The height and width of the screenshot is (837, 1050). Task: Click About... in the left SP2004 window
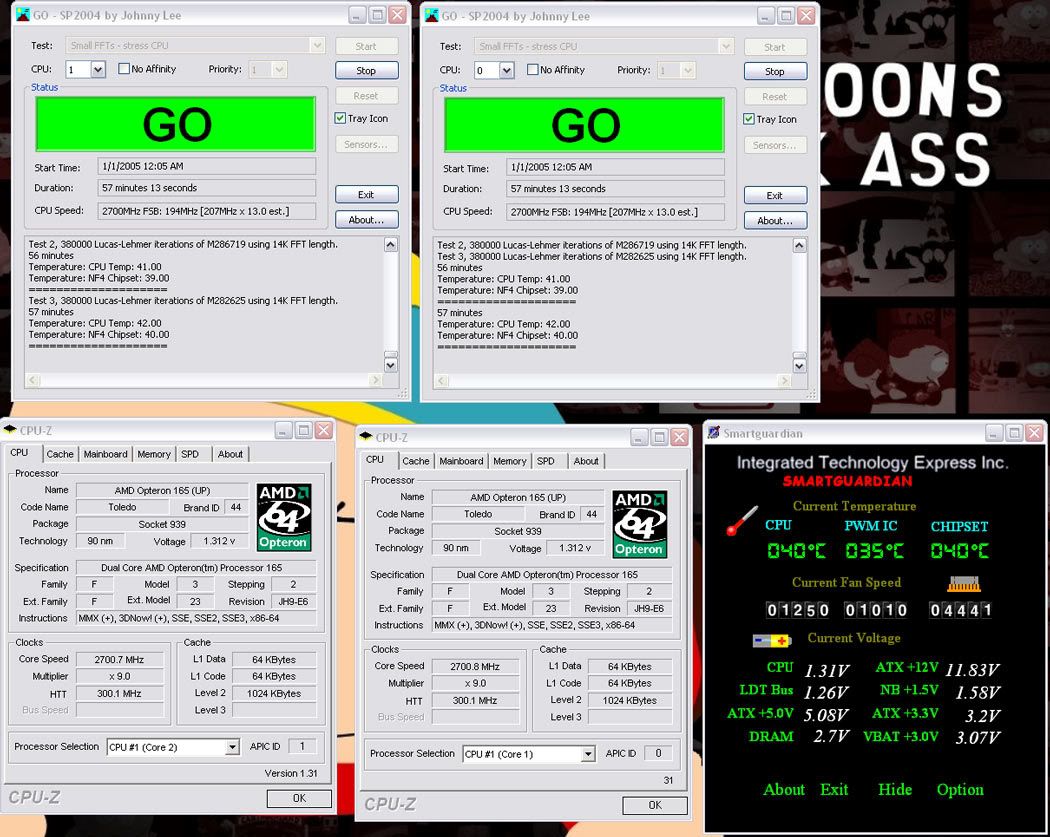[366, 219]
